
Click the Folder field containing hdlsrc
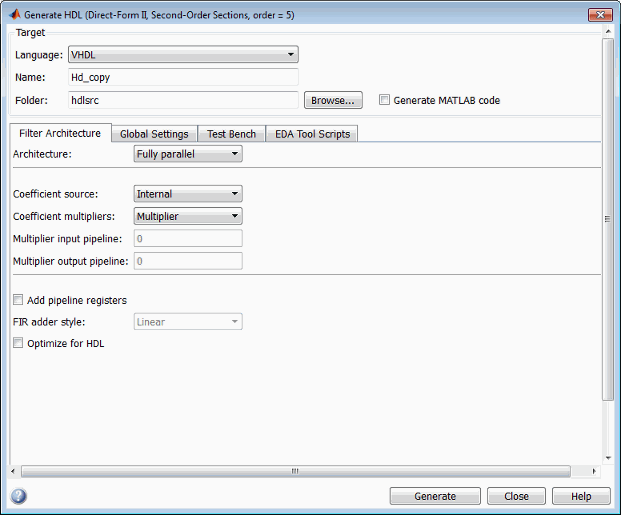coord(183,100)
